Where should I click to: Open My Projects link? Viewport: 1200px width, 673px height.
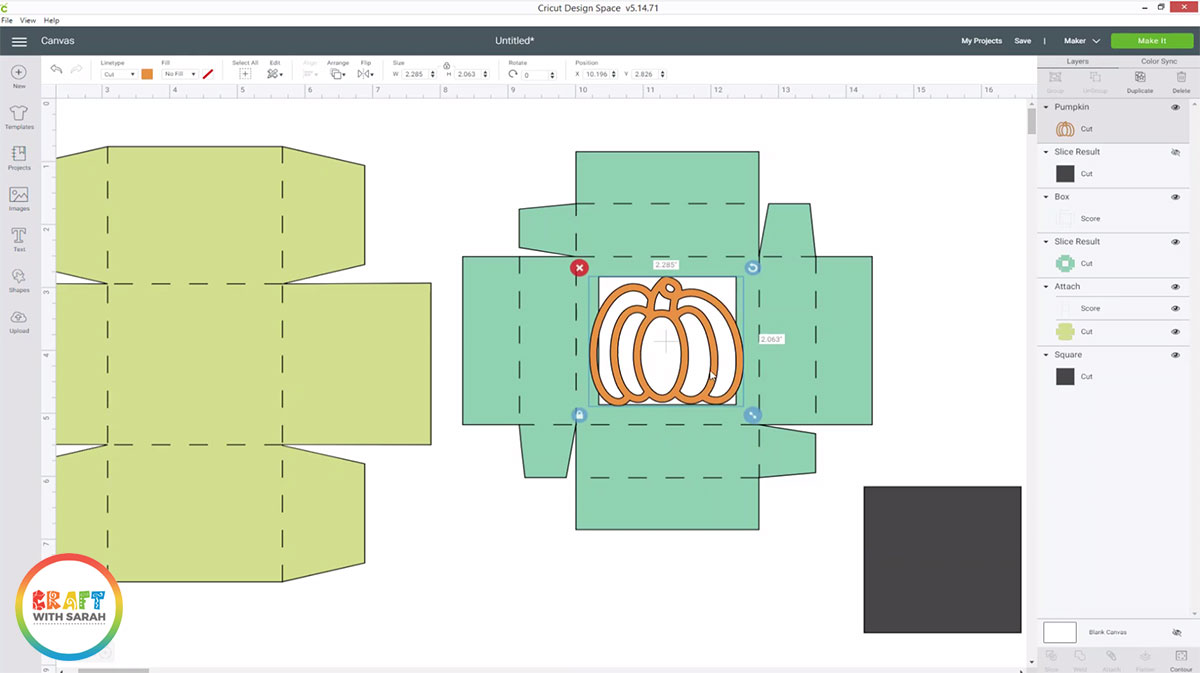(x=981, y=41)
